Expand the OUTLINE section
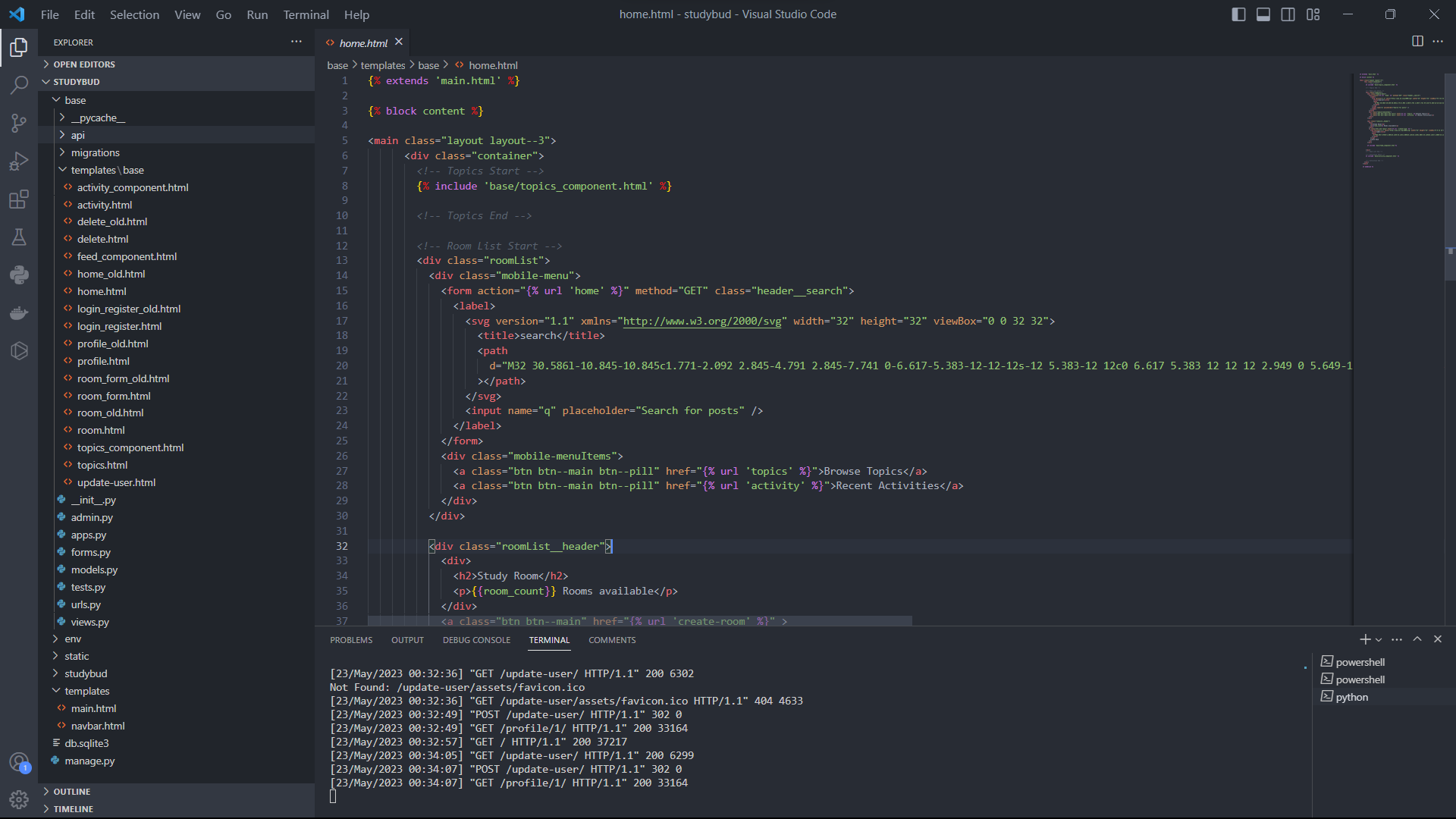Screen dimensions: 1456x819 (74, 791)
